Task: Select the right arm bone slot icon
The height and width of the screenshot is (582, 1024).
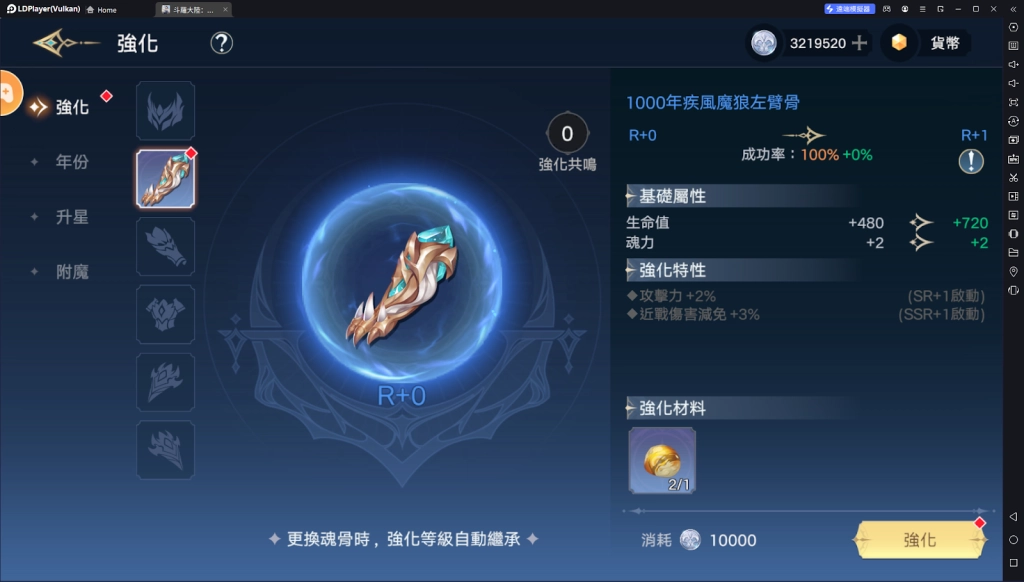Action: tap(165, 246)
